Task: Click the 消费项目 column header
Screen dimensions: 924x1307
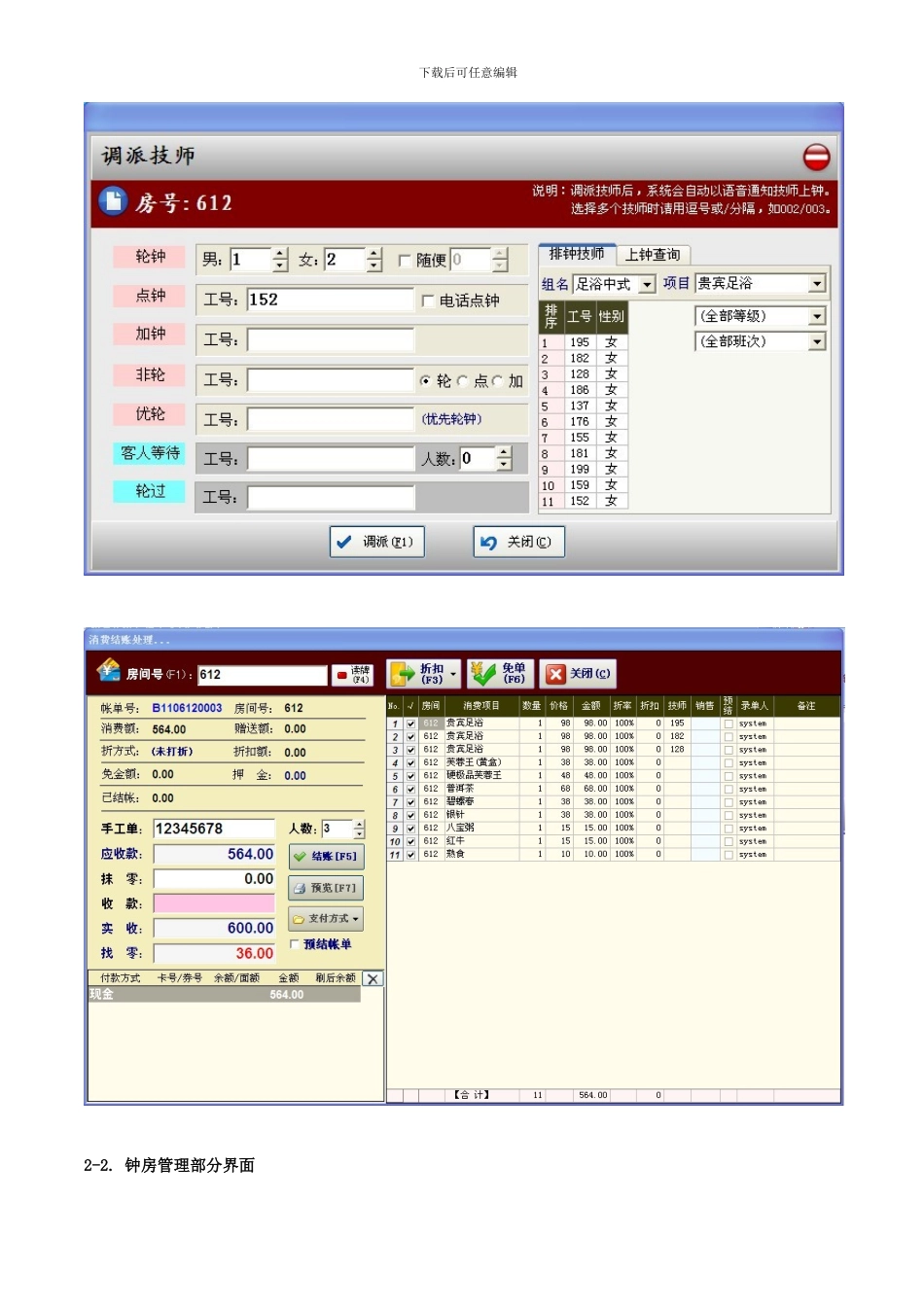Action: (481, 706)
